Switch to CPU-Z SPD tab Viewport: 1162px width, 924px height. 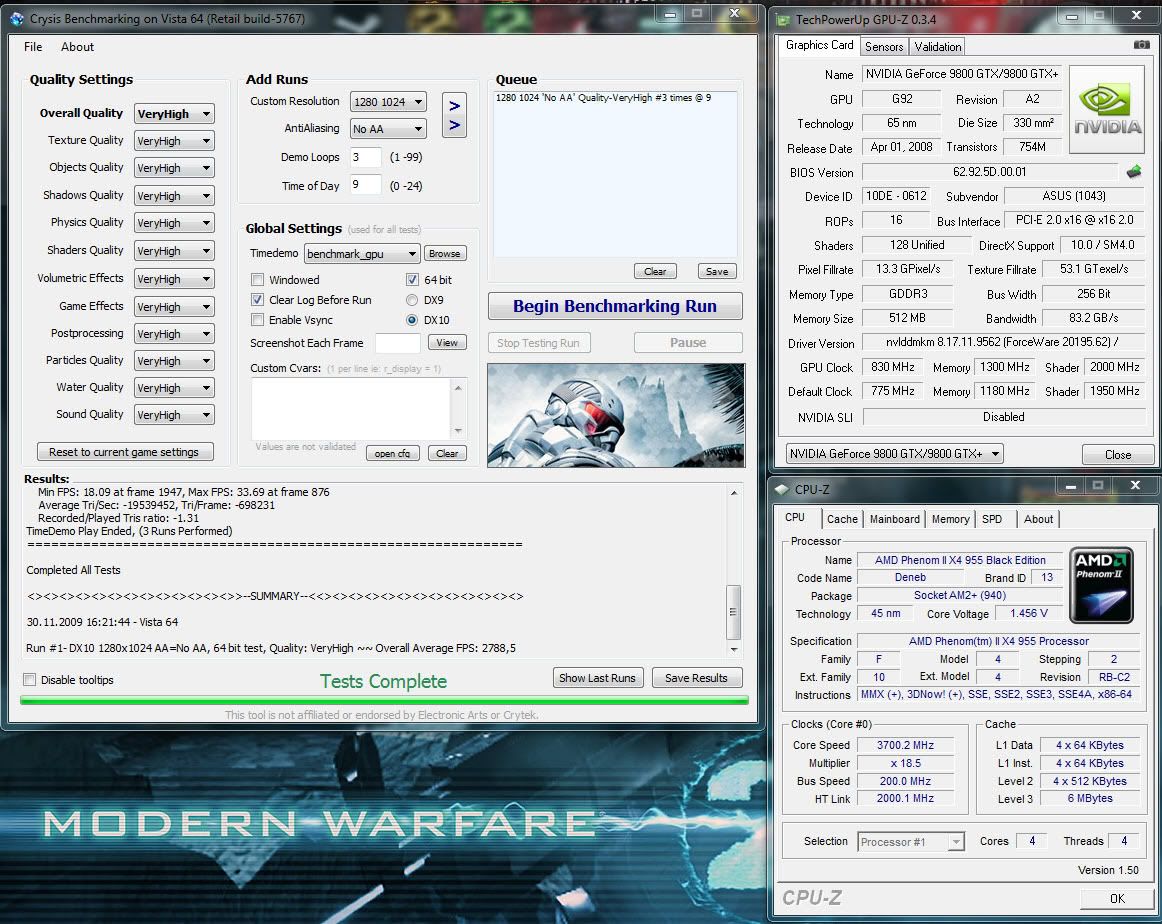pyautogui.click(x=992, y=519)
